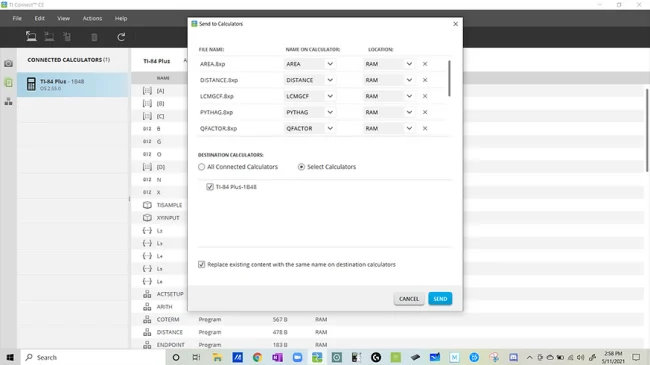This screenshot has height=365, width=650.
Task: Click the TI-84 Plus calculator icon in sidebar
Action: point(31,84)
